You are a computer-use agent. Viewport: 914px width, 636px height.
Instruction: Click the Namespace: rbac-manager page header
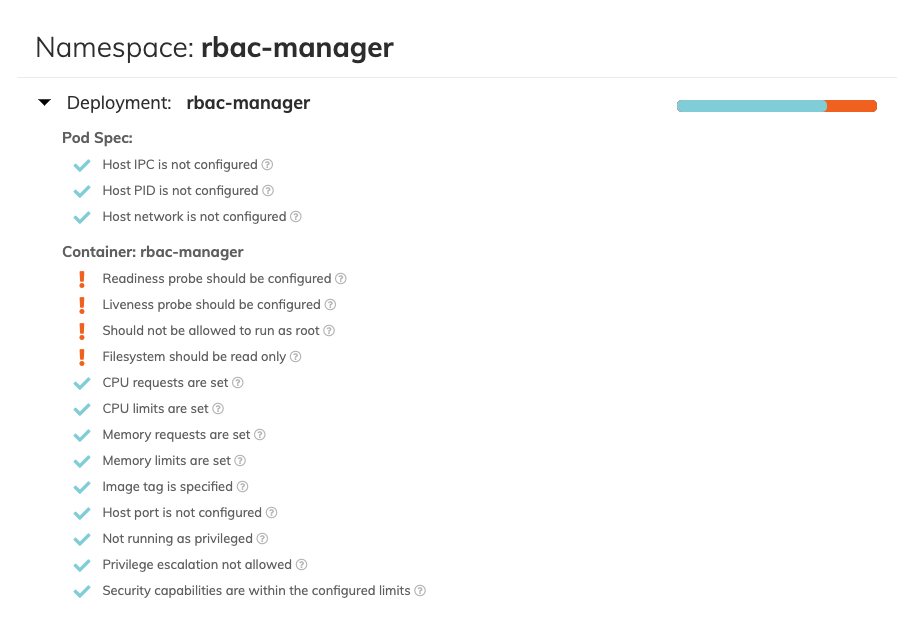[213, 47]
